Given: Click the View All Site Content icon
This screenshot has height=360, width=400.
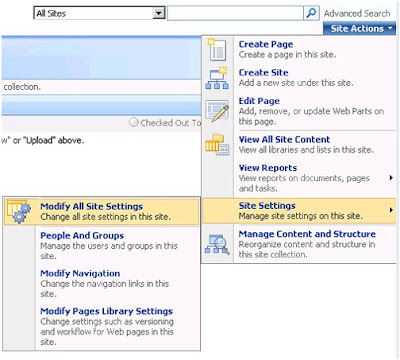Looking at the screenshot, I should pyautogui.click(x=217, y=144).
